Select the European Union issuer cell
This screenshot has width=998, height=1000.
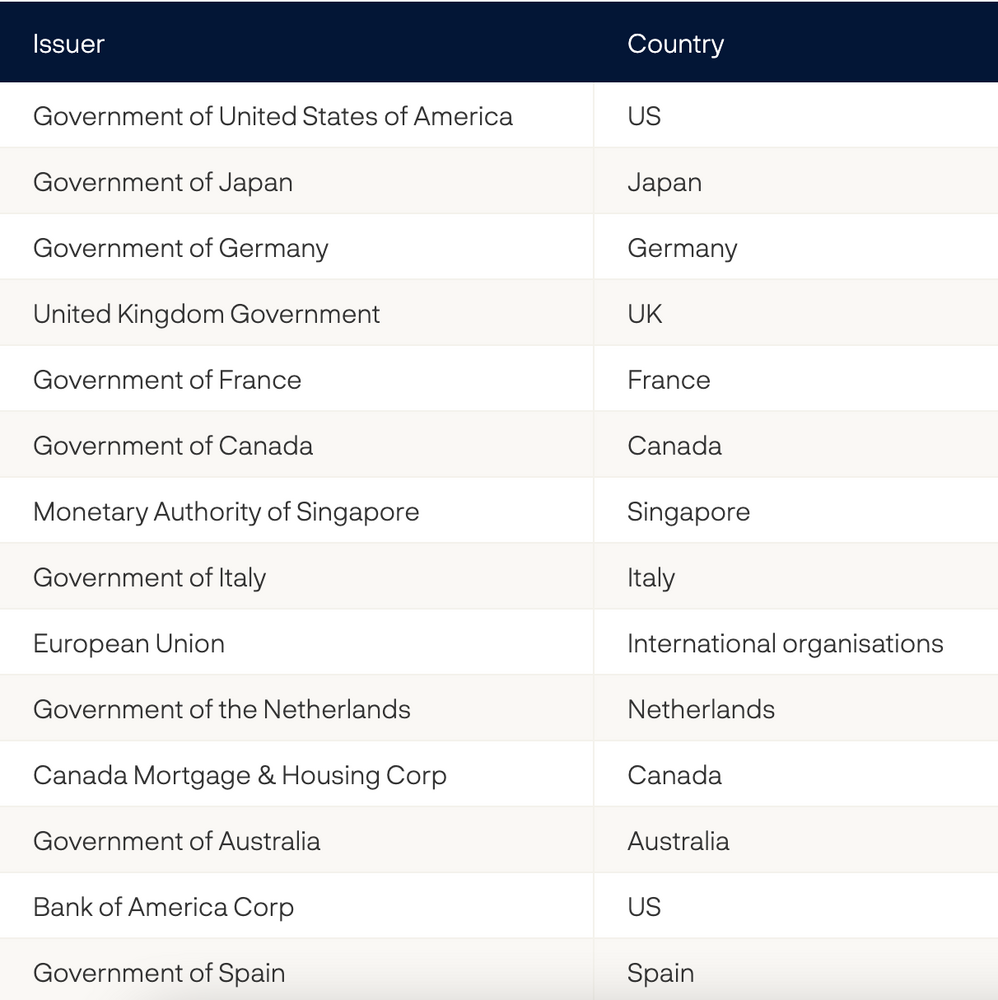coord(129,644)
